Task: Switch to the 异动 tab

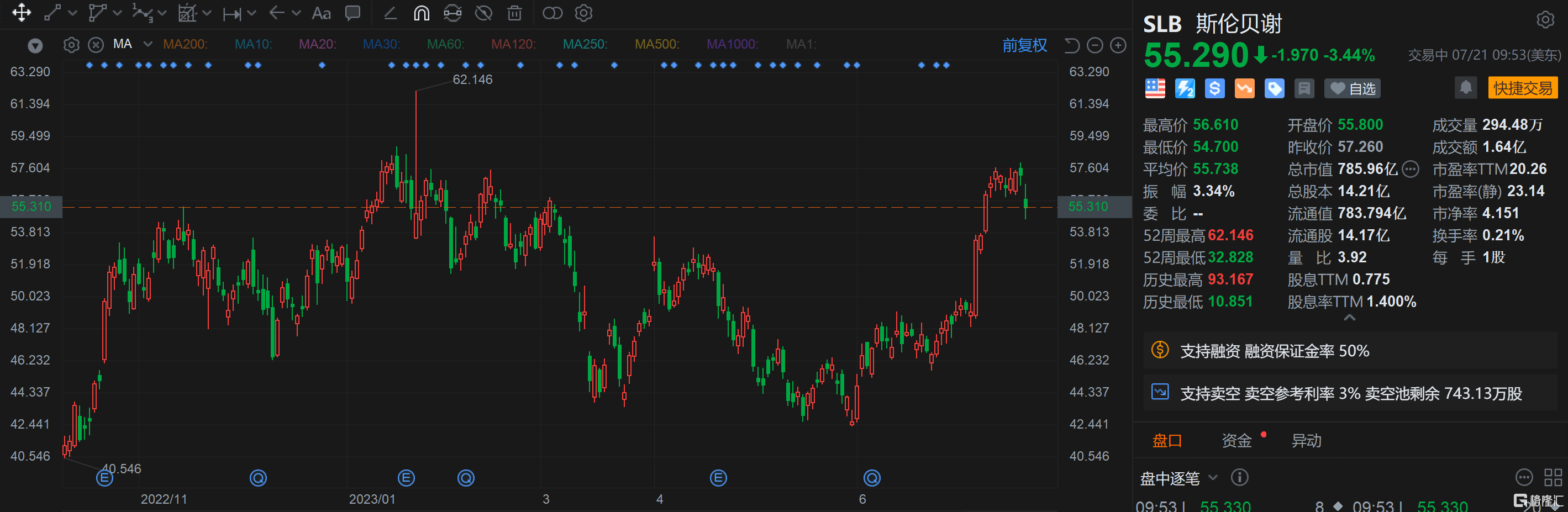Action: [1306, 440]
